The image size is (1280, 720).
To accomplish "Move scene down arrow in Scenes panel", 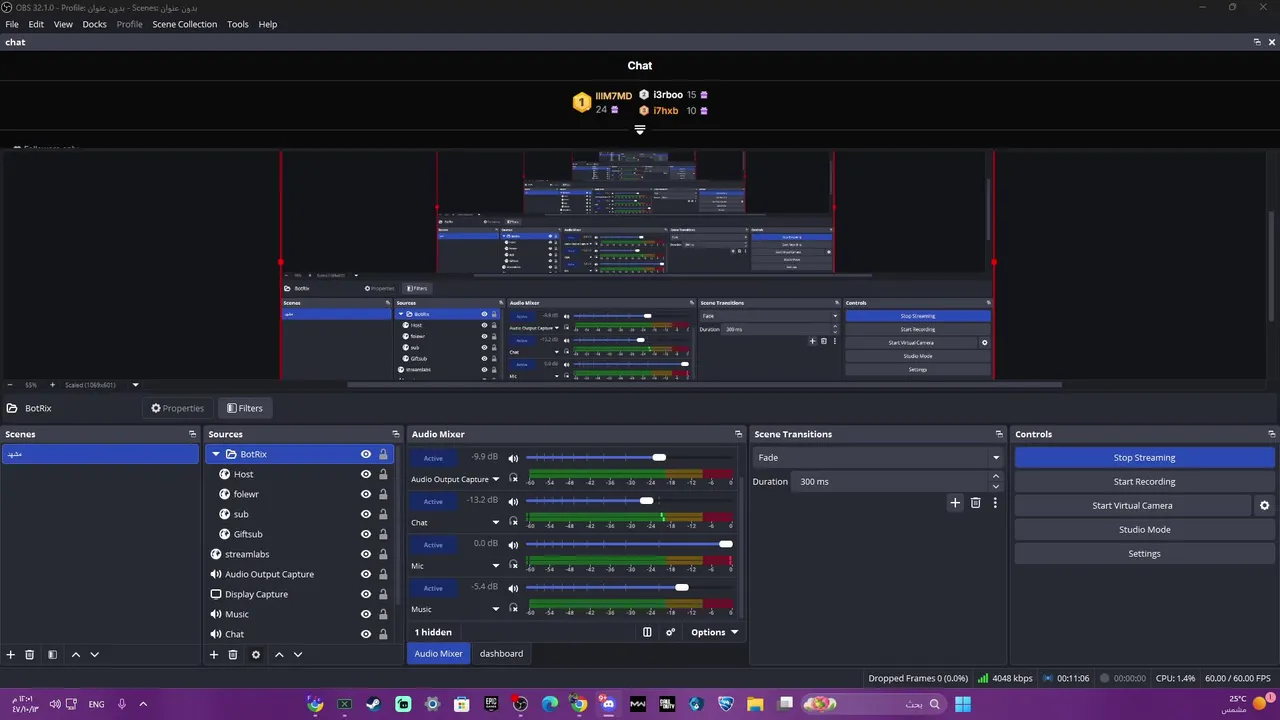I will tap(95, 654).
